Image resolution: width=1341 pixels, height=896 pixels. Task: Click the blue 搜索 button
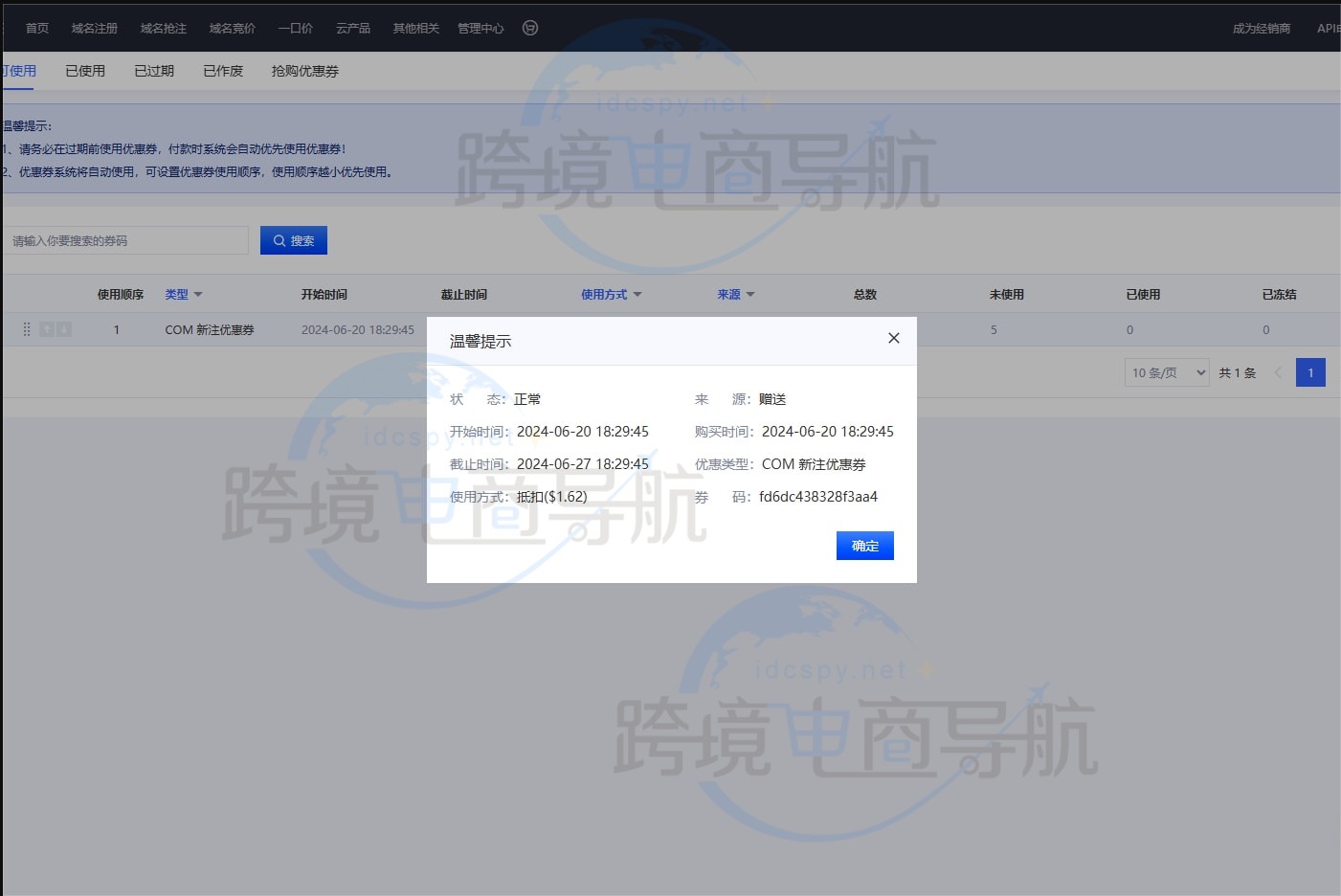point(294,240)
